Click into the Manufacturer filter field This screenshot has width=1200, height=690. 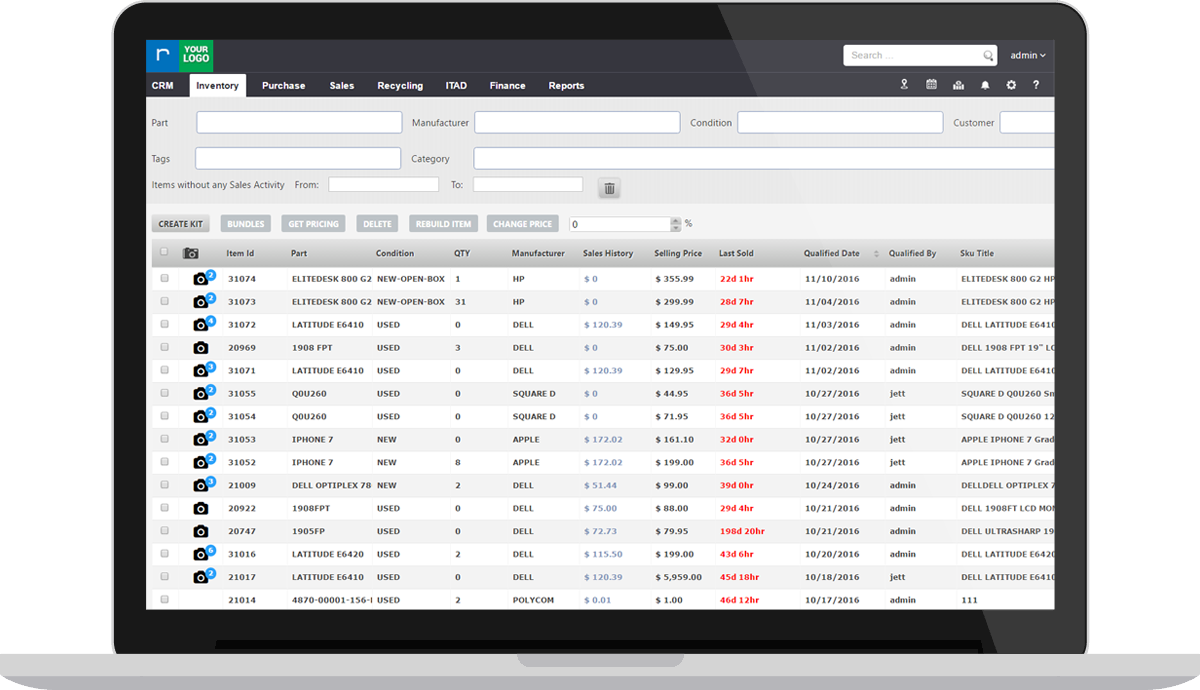click(x=577, y=123)
